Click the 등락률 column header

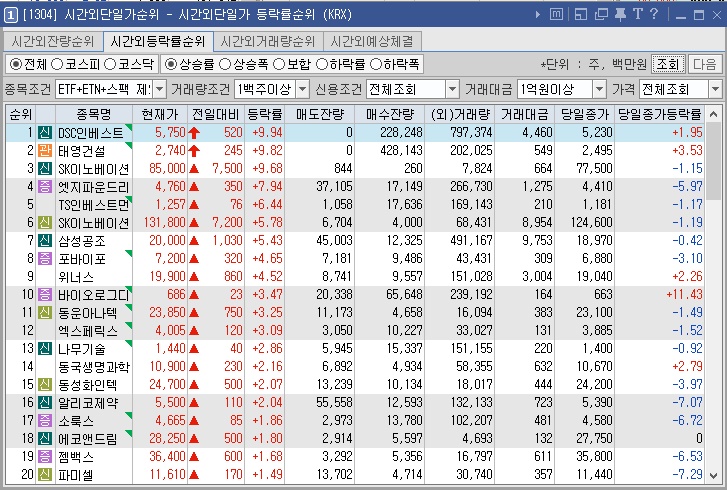point(265,114)
